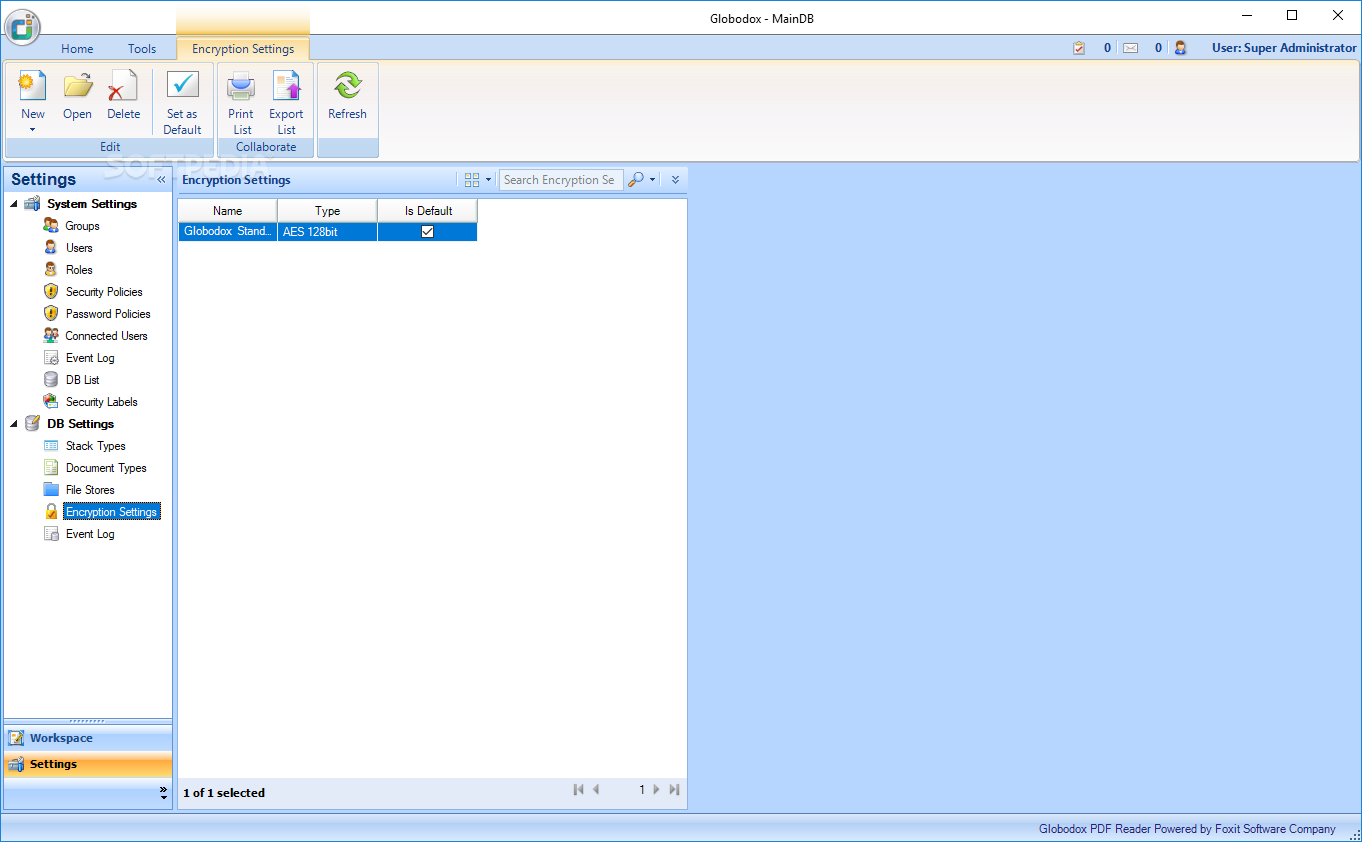Click the System Settings node label
The width and height of the screenshot is (1362, 842).
click(92, 204)
